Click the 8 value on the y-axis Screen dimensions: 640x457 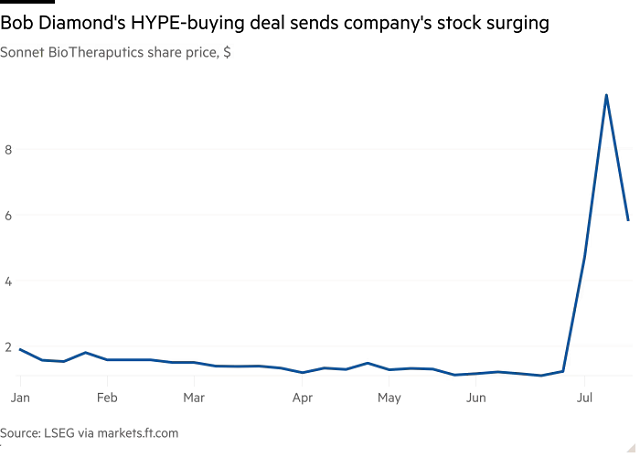(x=9, y=150)
